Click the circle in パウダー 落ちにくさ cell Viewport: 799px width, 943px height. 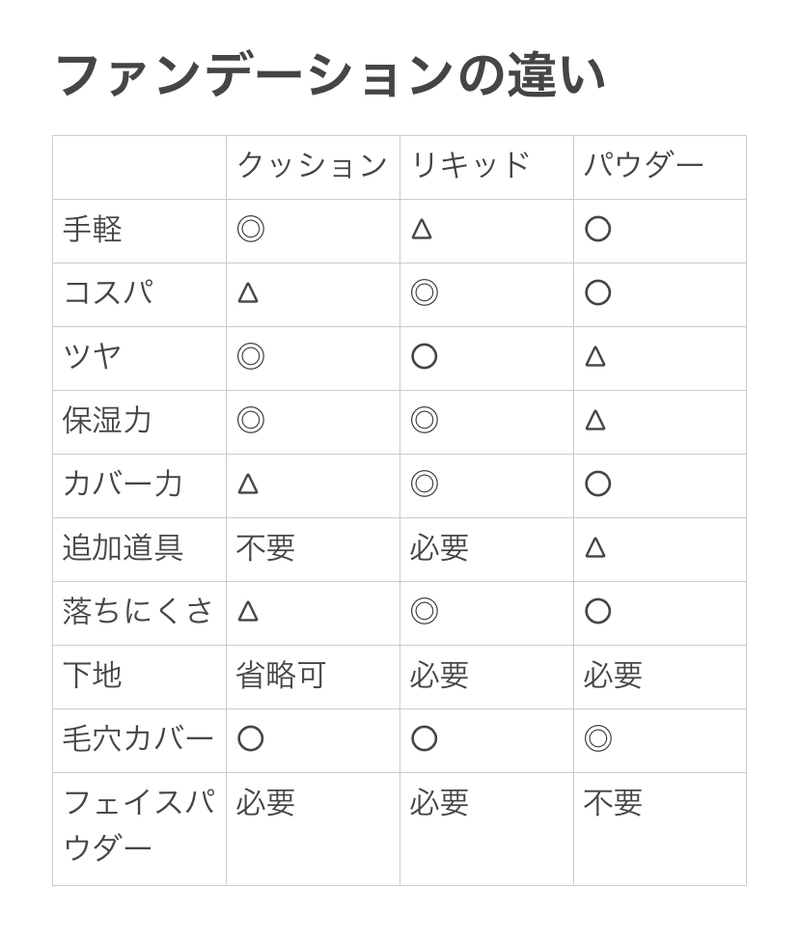click(x=597, y=611)
